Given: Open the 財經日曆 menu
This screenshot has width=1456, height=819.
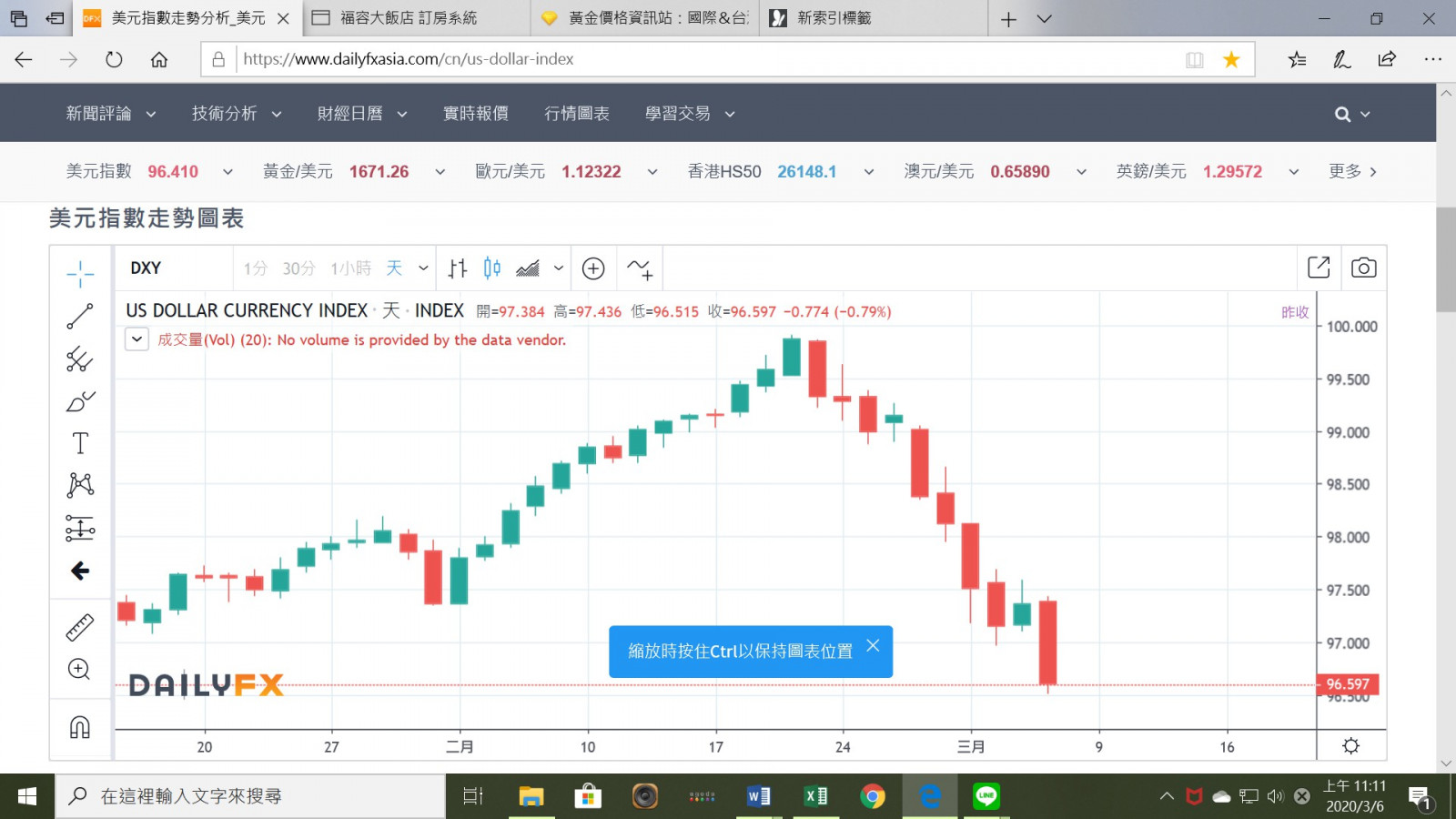Looking at the screenshot, I should coord(362,114).
